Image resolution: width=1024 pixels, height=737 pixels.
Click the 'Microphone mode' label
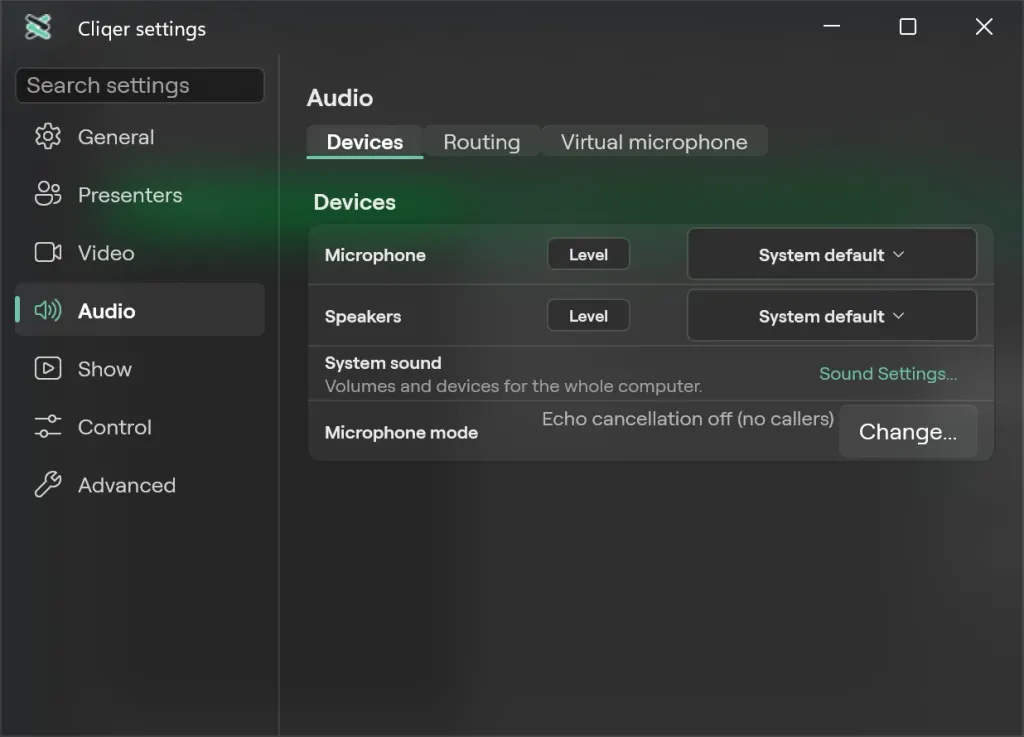point(401,432)
